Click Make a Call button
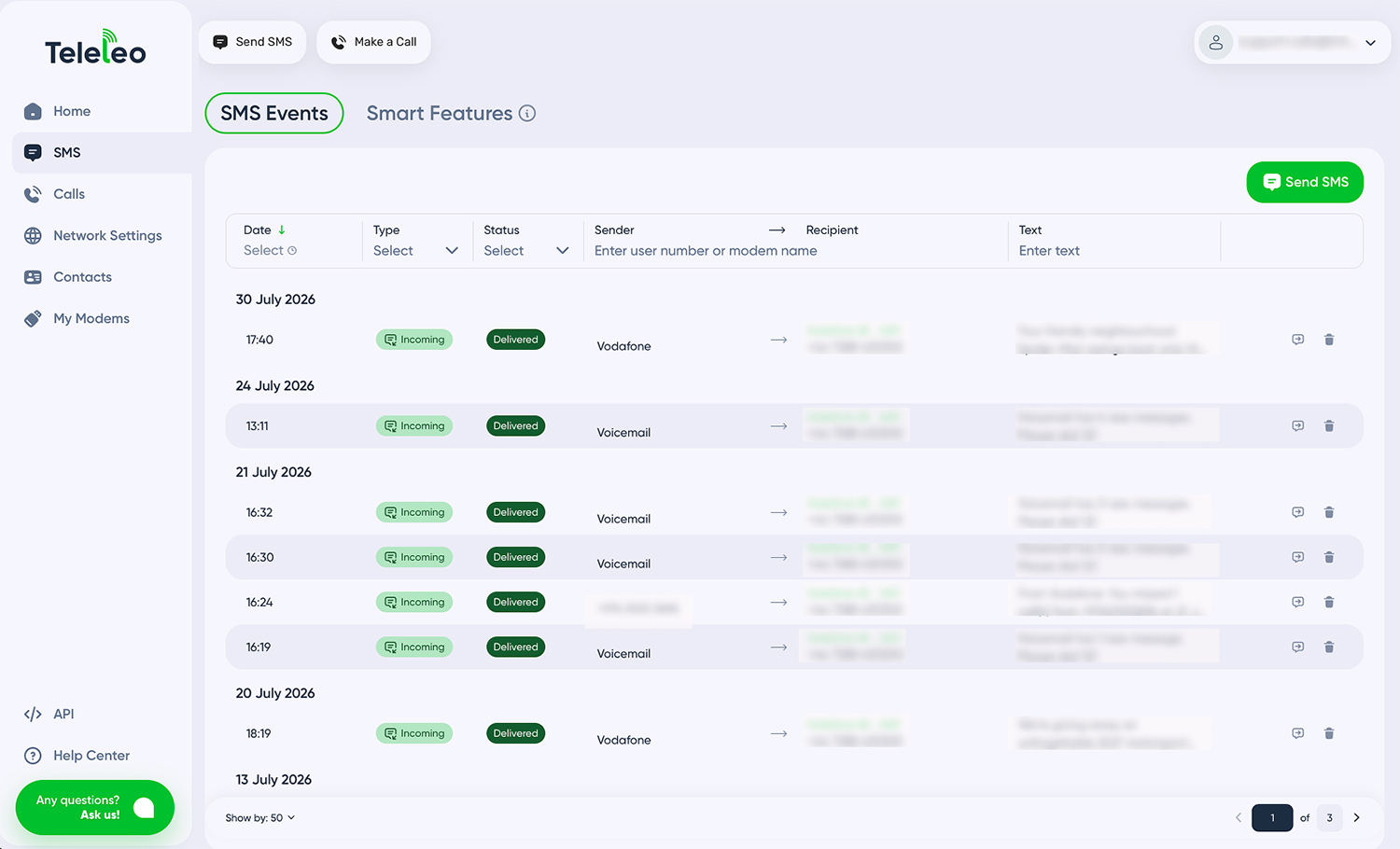This screenshot has height=849, width=1400. point(373,42)
